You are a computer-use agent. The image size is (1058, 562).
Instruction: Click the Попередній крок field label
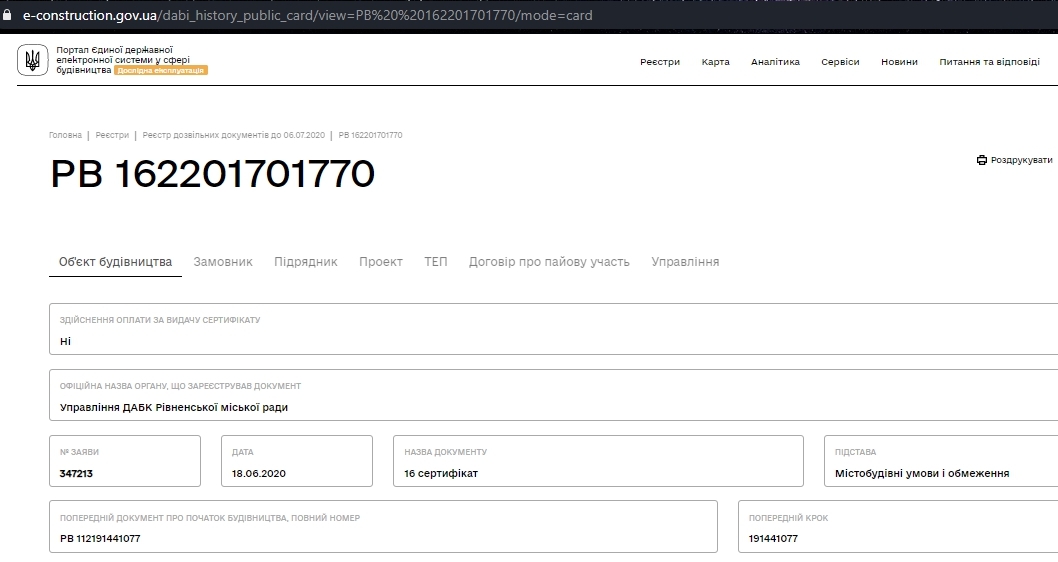click(x=788, y=518)
